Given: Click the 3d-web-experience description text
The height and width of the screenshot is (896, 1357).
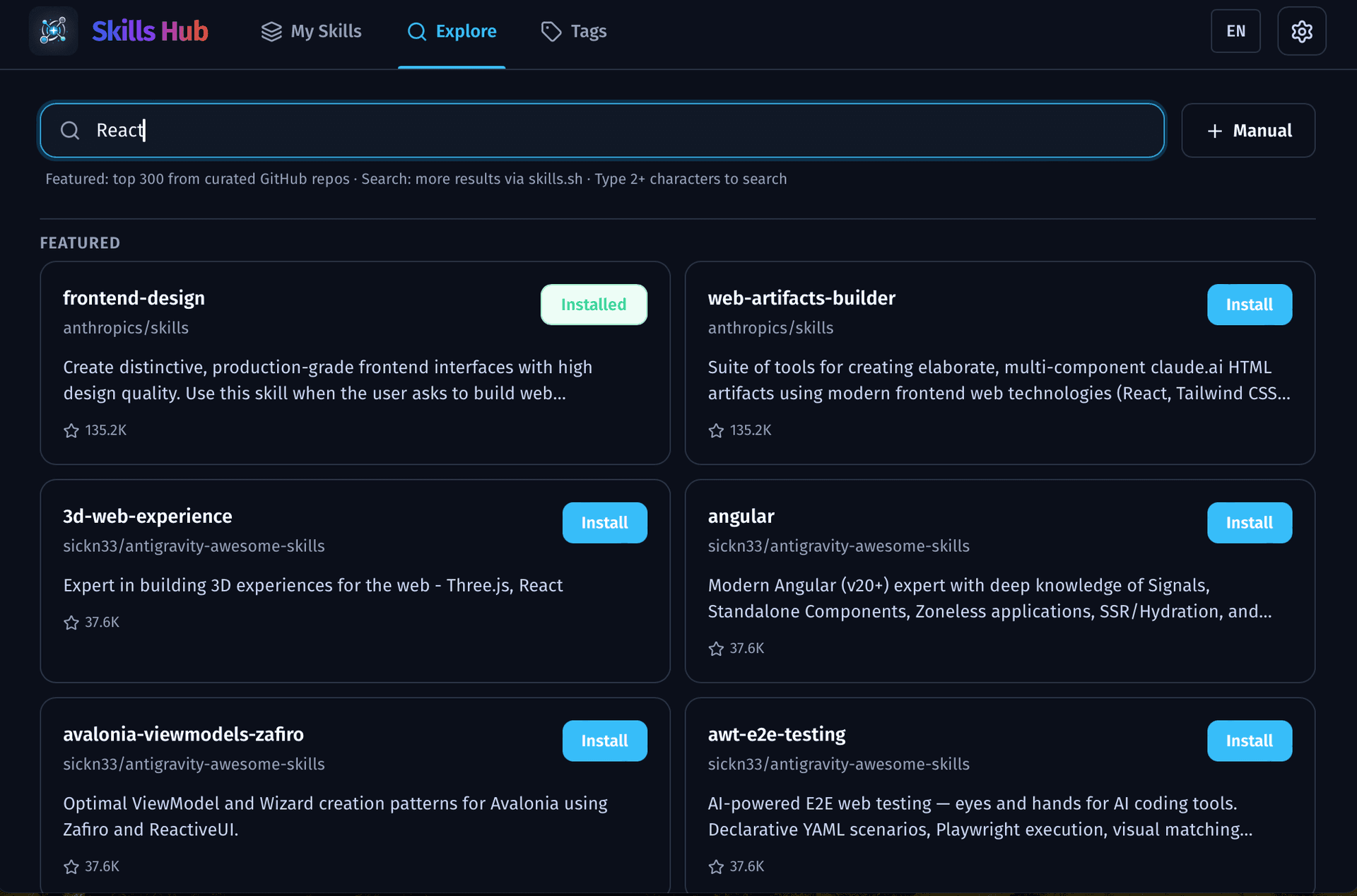Looking at the screenshot, I should tap(313, 586).
